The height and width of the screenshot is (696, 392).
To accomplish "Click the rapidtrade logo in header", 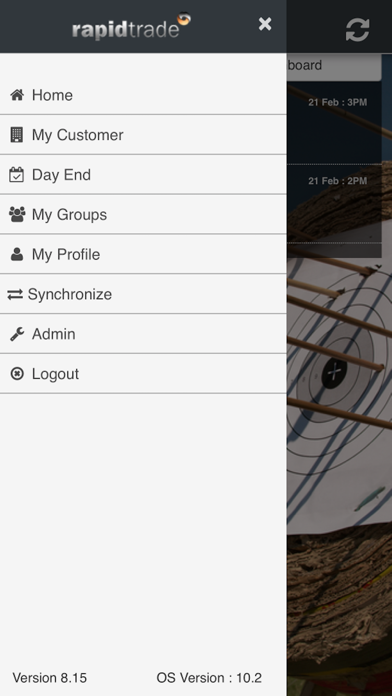I will (131, 27).
